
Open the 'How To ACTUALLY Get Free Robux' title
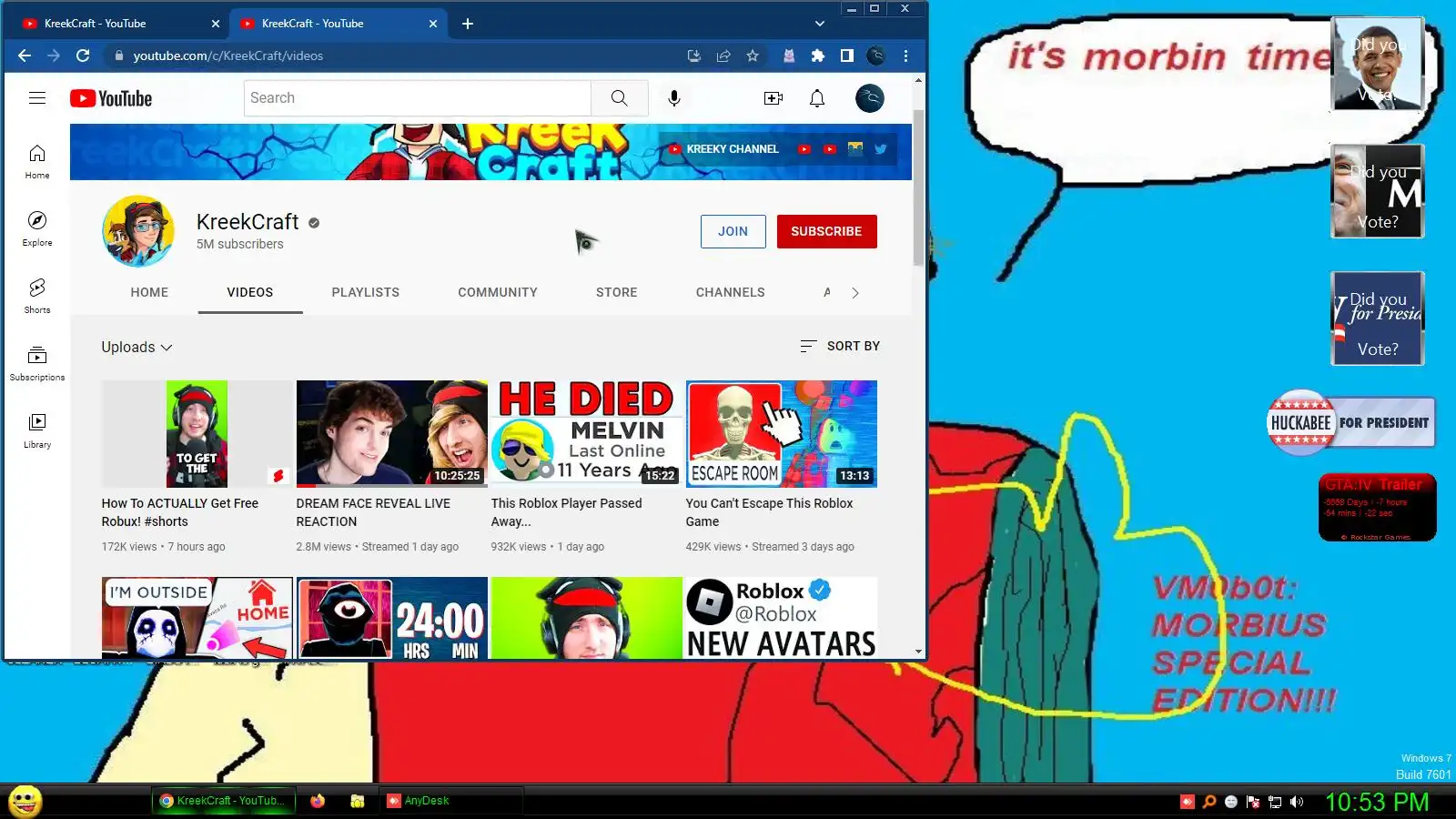click(180, 512)
